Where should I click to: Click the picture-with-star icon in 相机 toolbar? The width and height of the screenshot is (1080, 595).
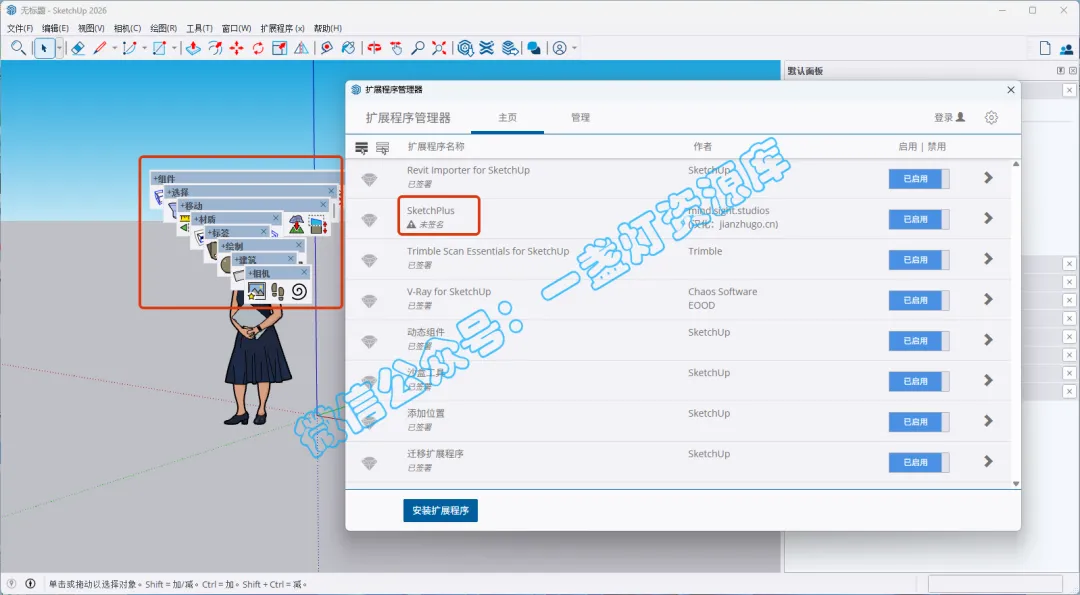point(256,292)
